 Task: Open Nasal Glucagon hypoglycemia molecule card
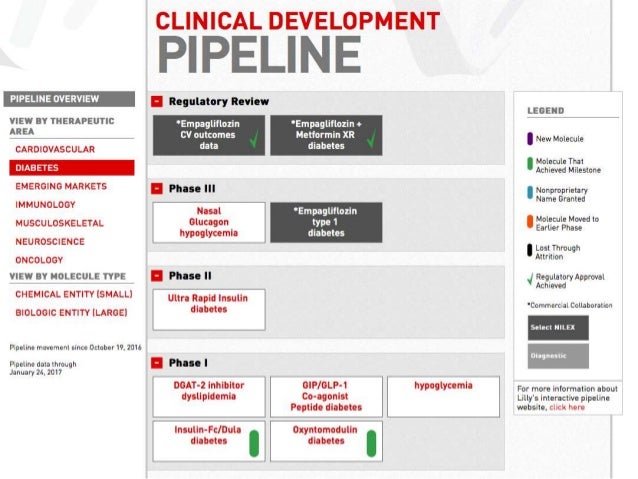click(x=209, y=222)
